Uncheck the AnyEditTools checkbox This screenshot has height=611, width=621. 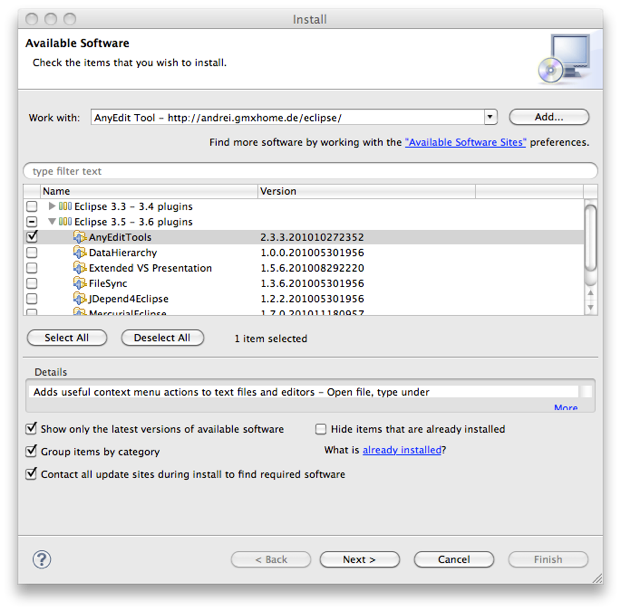click(x=32, y=237)
